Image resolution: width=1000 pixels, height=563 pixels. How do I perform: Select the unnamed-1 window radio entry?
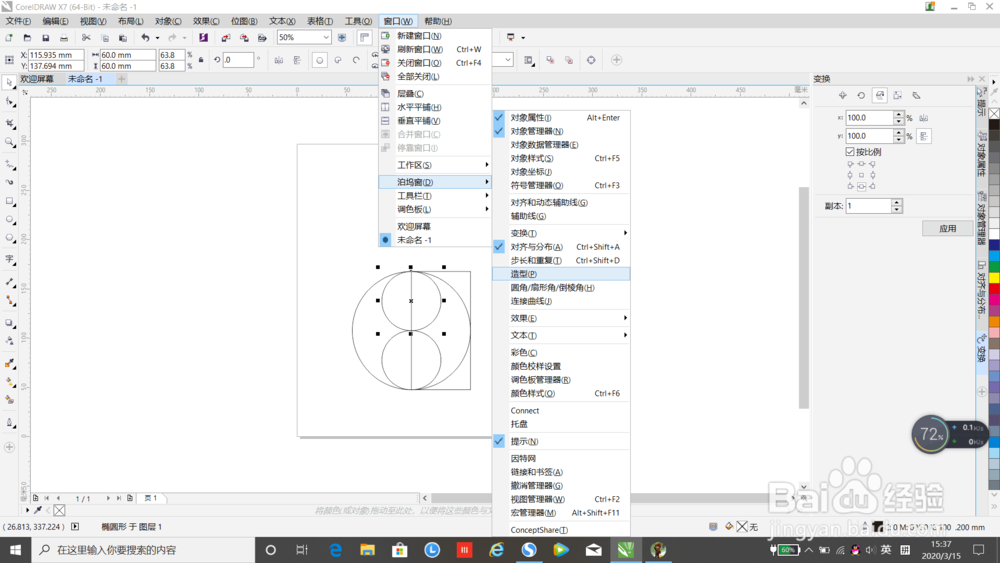pyautogui.click(x=385, y=240)
